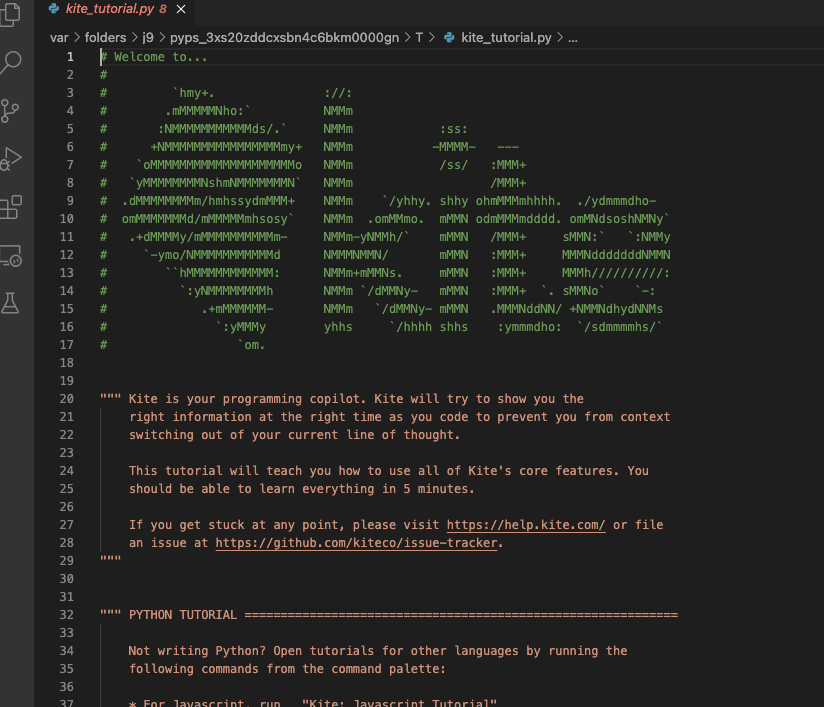Viewport: 824px width, 707px height.
Task: Click line number 20 in the gutter
Action: [x=66, y=398]
